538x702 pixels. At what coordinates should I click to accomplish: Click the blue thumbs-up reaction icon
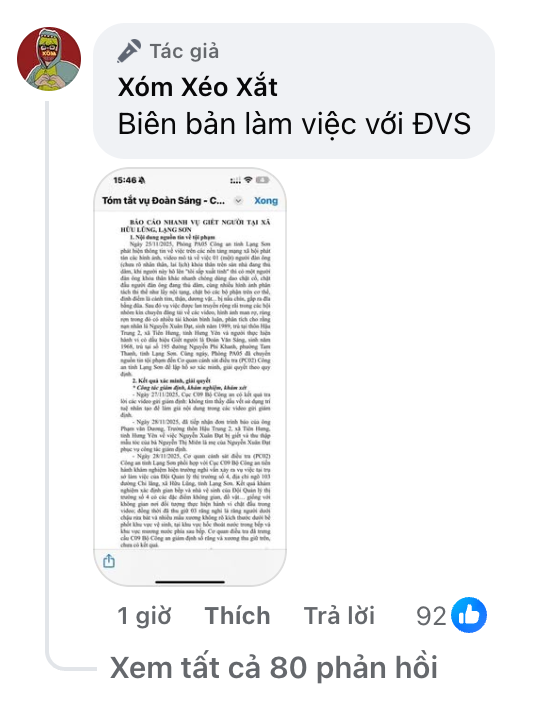pyautogui.click(x=469, y=615)
